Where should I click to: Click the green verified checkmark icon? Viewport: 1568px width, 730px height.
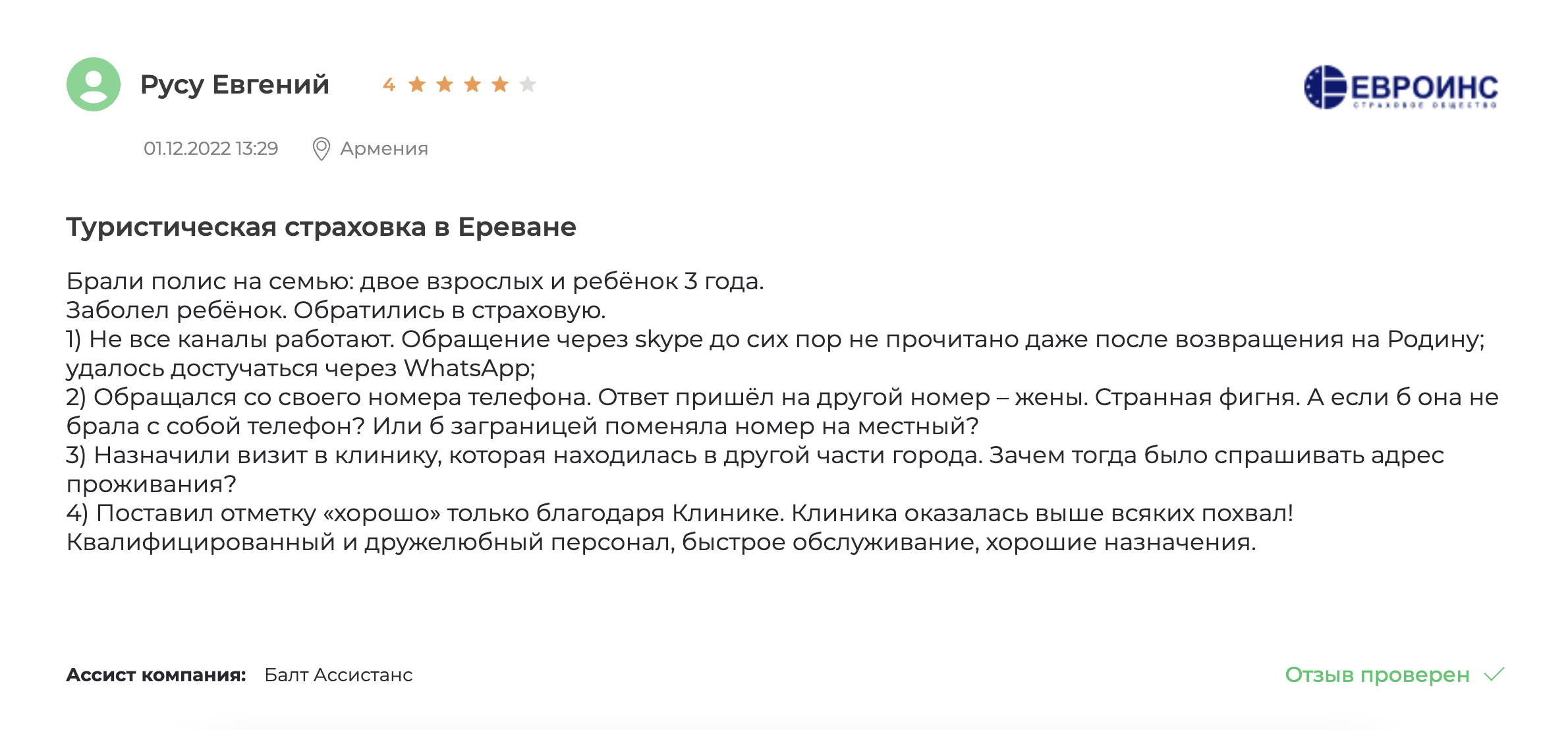(x=1494, y=675)
